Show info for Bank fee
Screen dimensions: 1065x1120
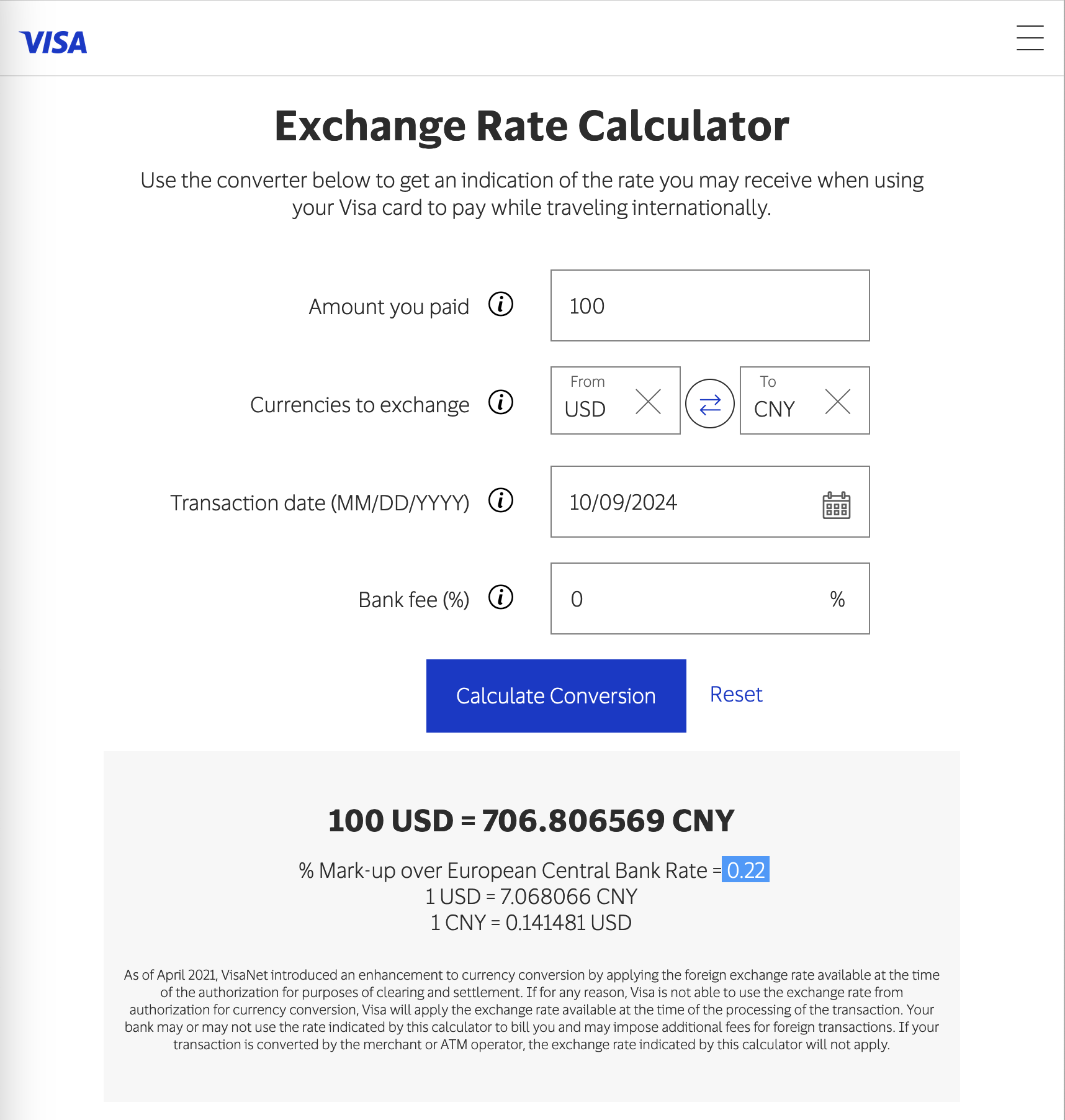point(500,597)
